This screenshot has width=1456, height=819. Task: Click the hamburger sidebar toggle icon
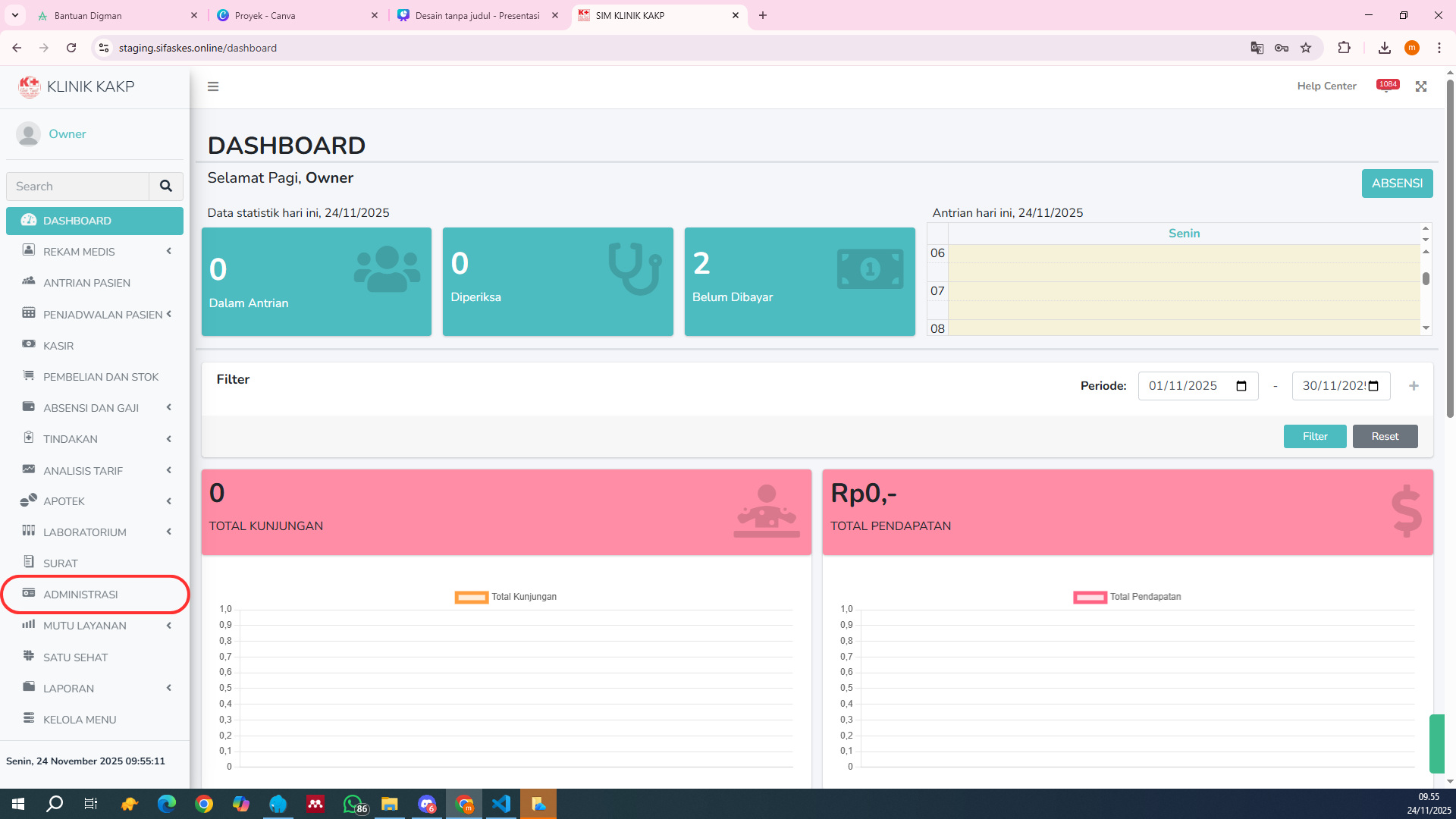click(x=213, y=86)
